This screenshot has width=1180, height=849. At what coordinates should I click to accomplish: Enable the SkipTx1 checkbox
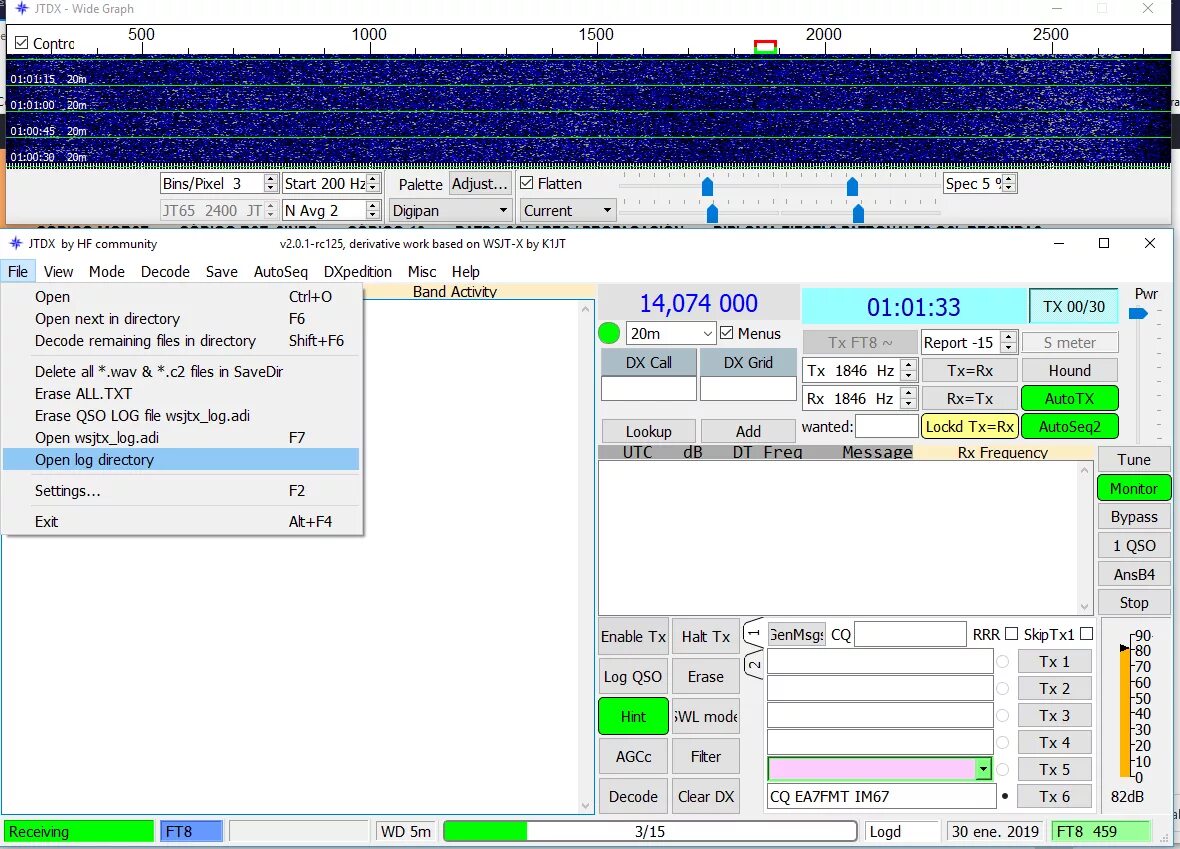point(1086,634)
